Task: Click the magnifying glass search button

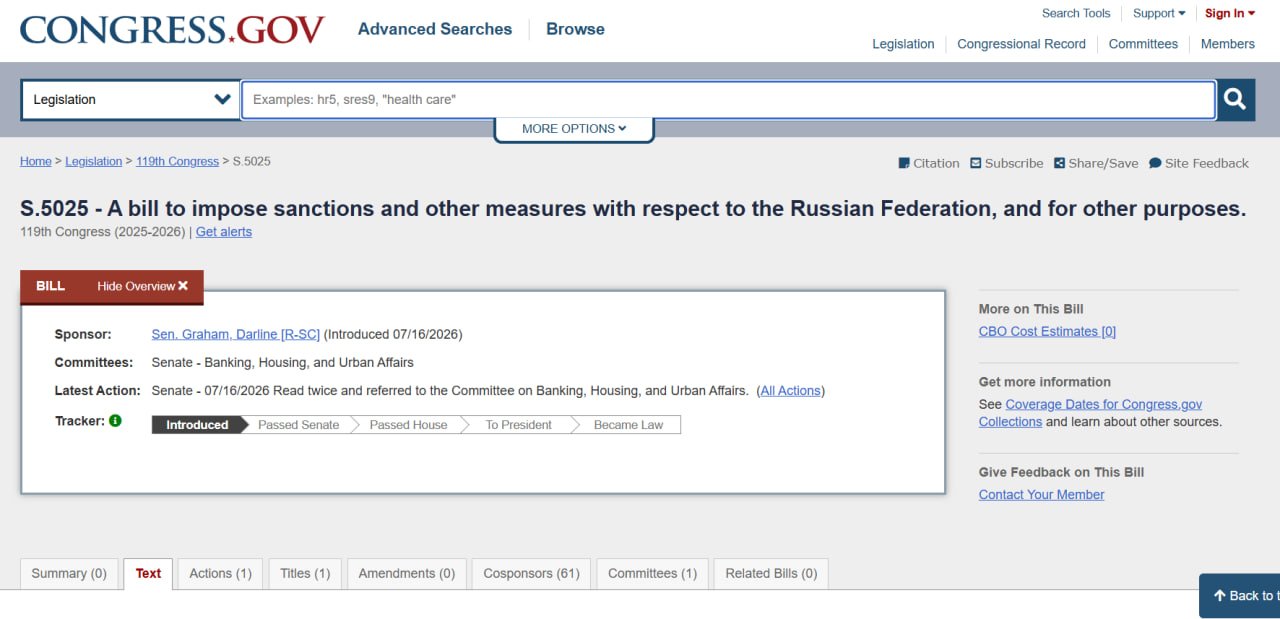Action: (x=1235, y=99)
